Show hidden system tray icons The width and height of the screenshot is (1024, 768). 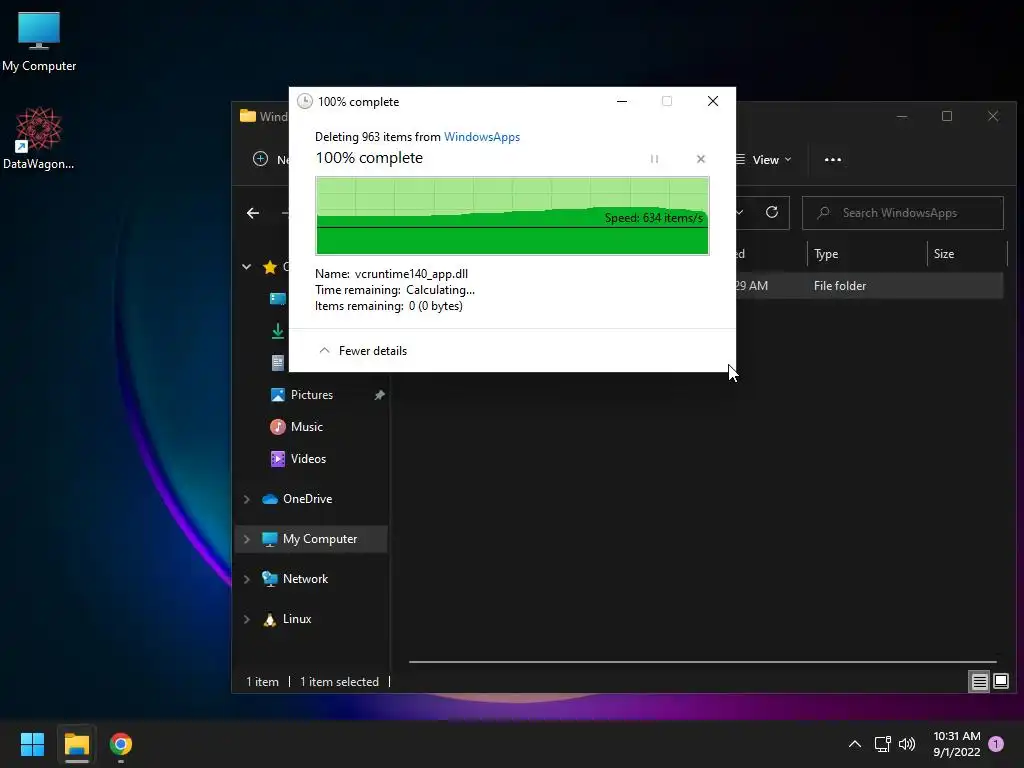point(854,744)
